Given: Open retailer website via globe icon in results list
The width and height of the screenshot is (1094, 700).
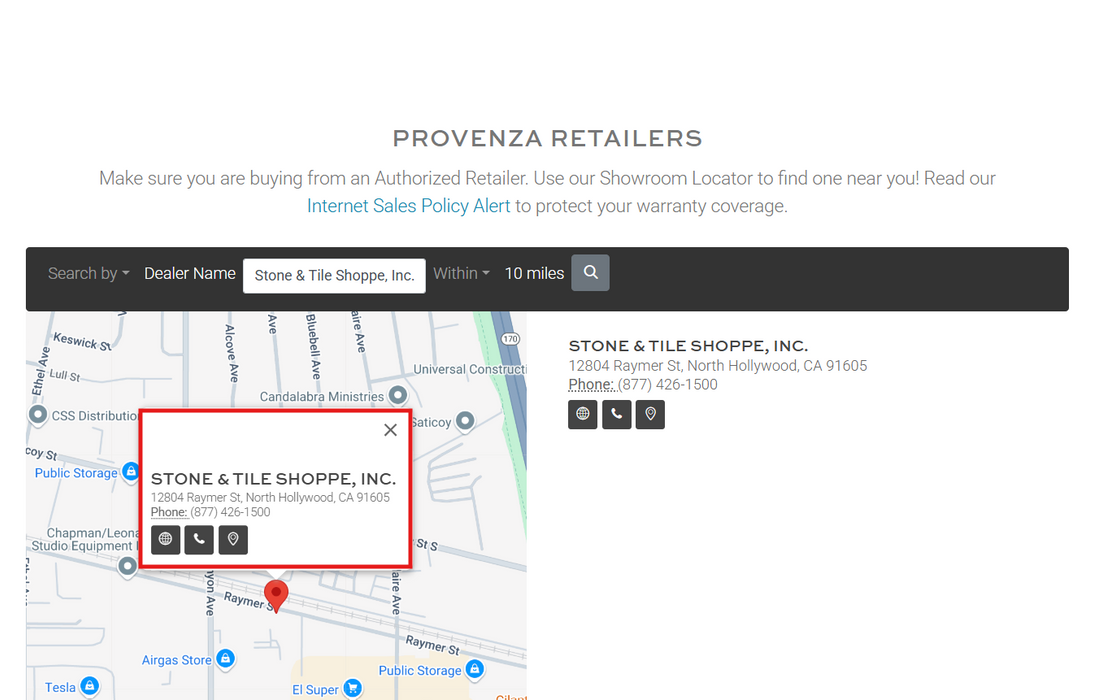Looking at the screenshot, I should (x=583, y=414).
